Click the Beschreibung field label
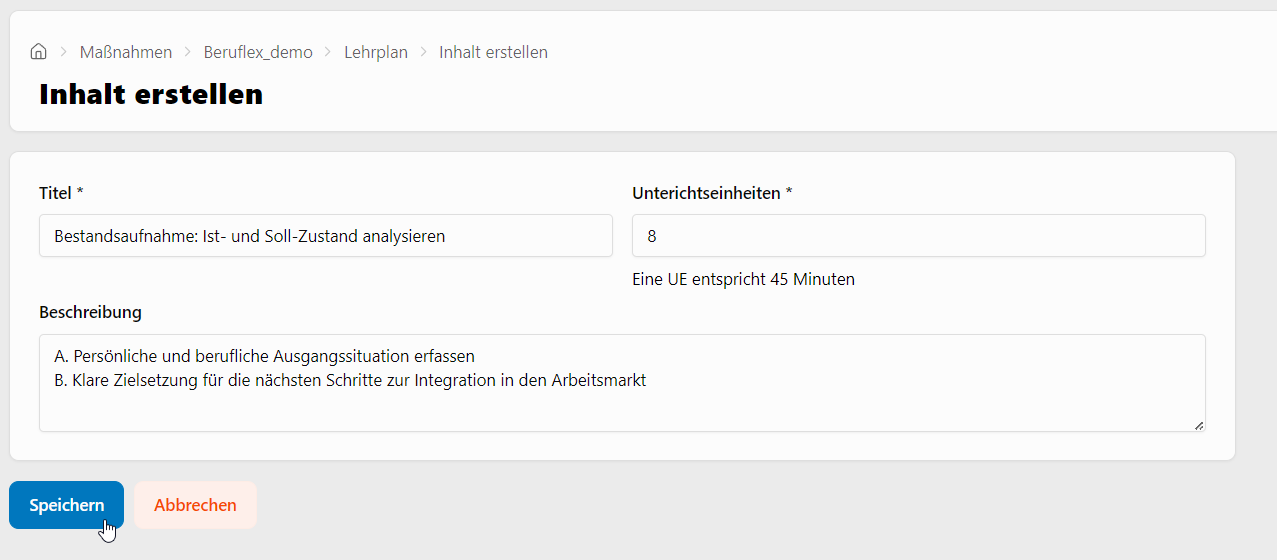 (x=90, y=312)
